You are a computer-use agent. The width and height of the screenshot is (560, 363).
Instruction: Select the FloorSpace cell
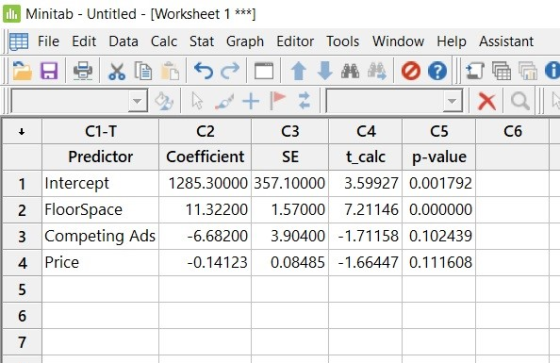pos(100,210)
